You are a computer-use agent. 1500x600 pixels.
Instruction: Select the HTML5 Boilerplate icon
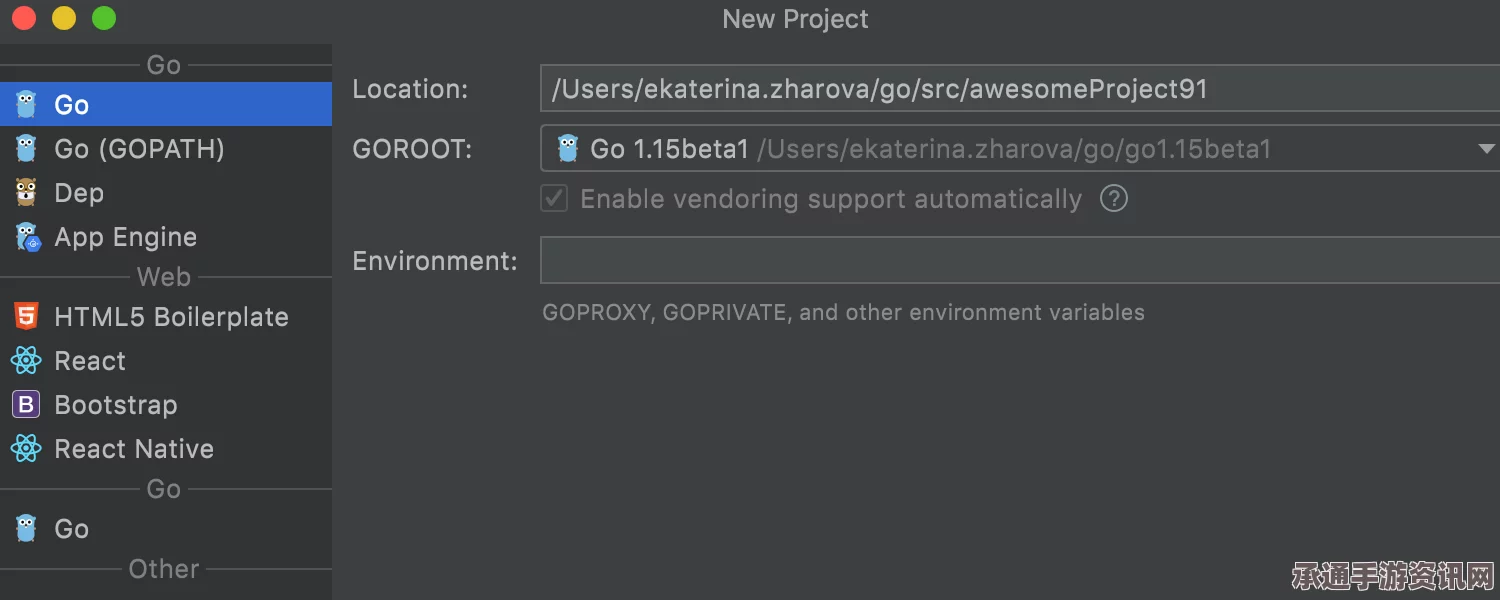coord(26,317)
